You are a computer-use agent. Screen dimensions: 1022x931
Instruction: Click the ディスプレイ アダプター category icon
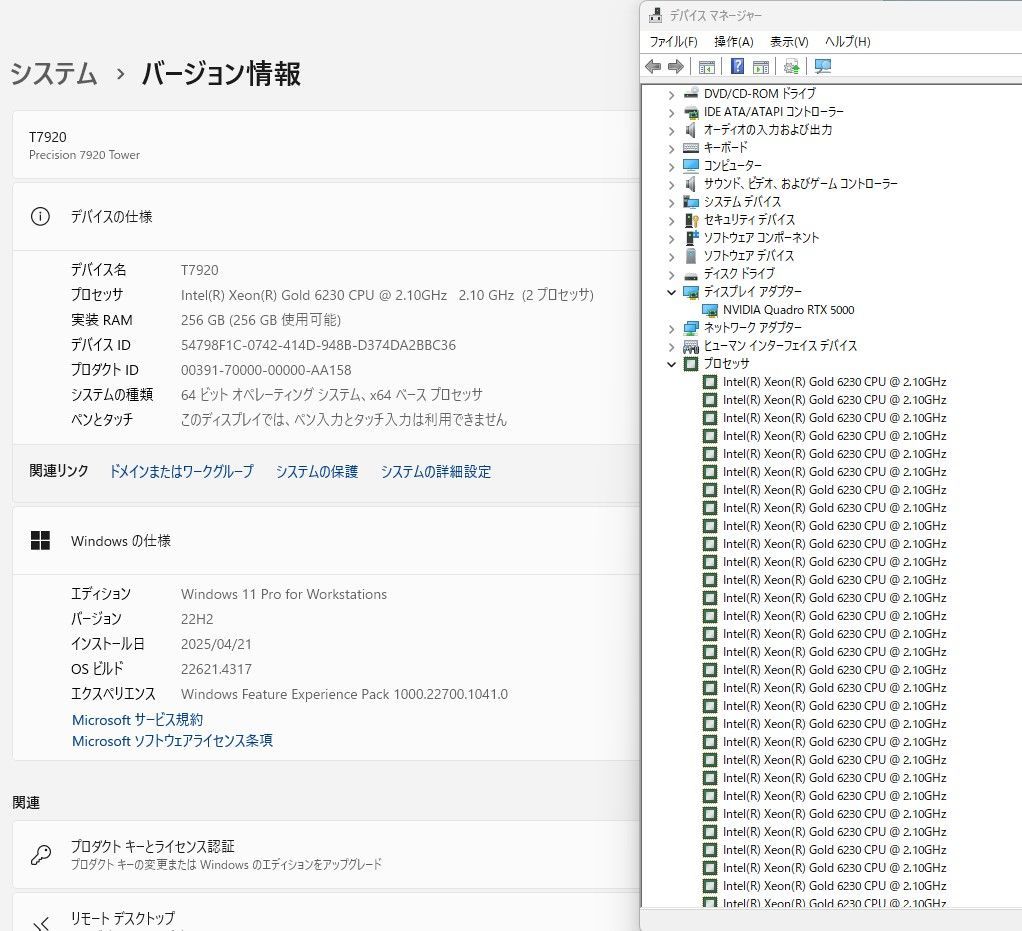pos(691,292)
